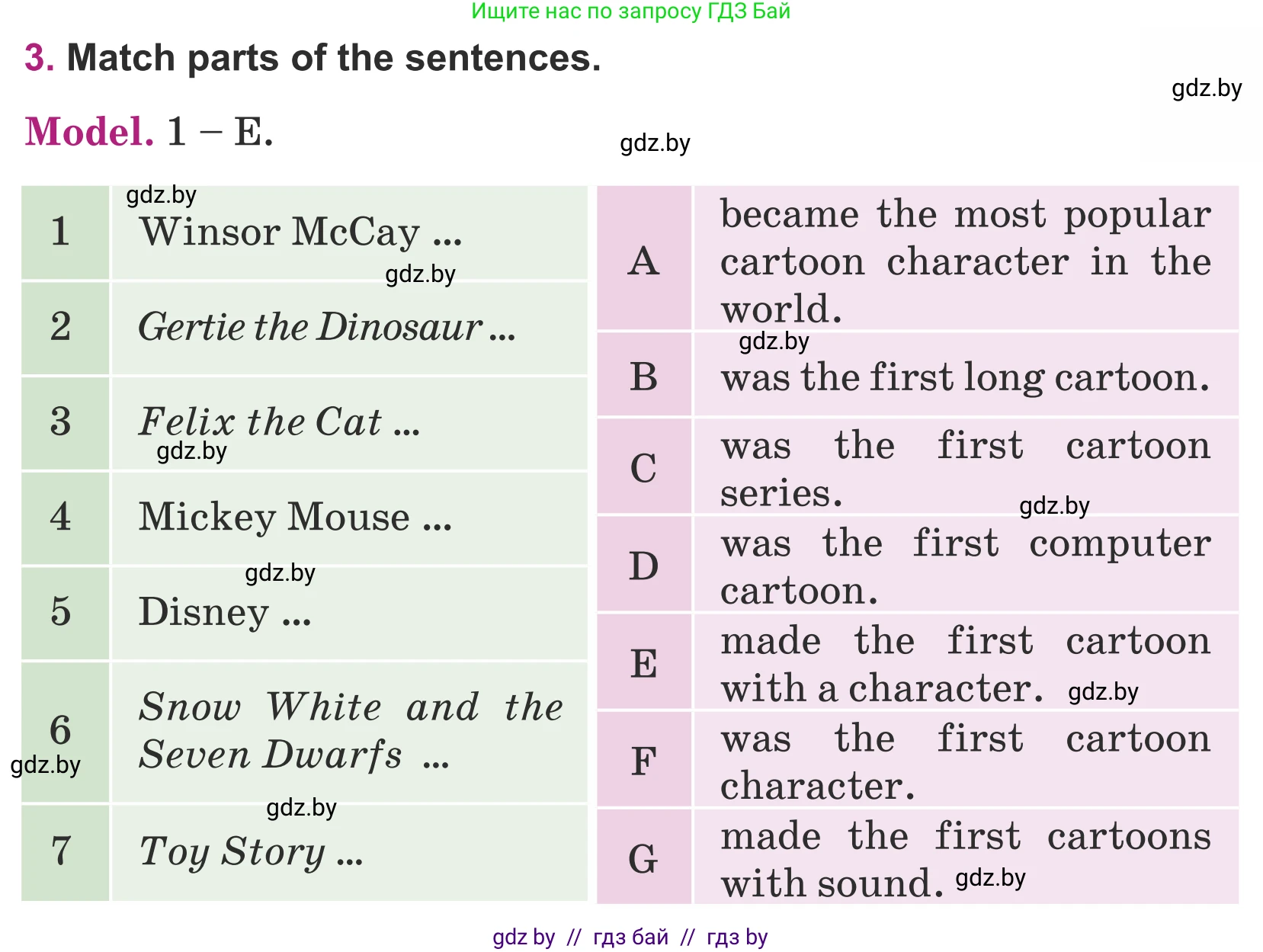
Task: Choose letter D in the pink column
Action: (644, 566)
